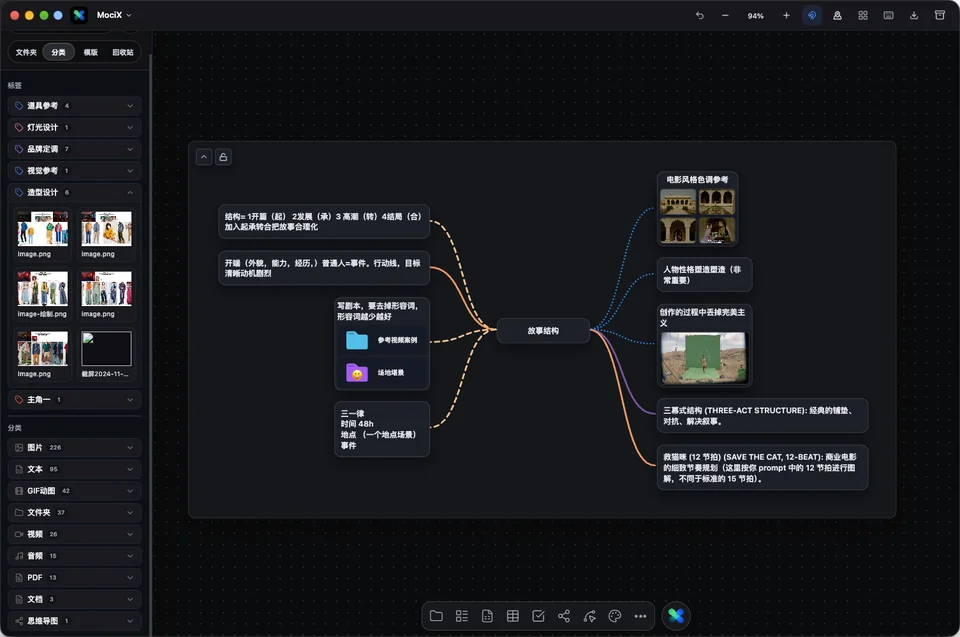This screenshot has width=960, height=637.
Task: Toggle the lock on the canvas frame
Action: coord(223,157)
